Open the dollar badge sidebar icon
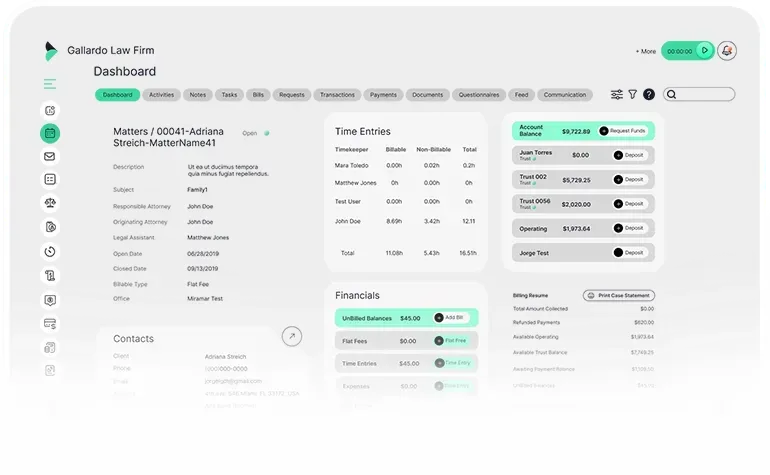 coord(50,300)
